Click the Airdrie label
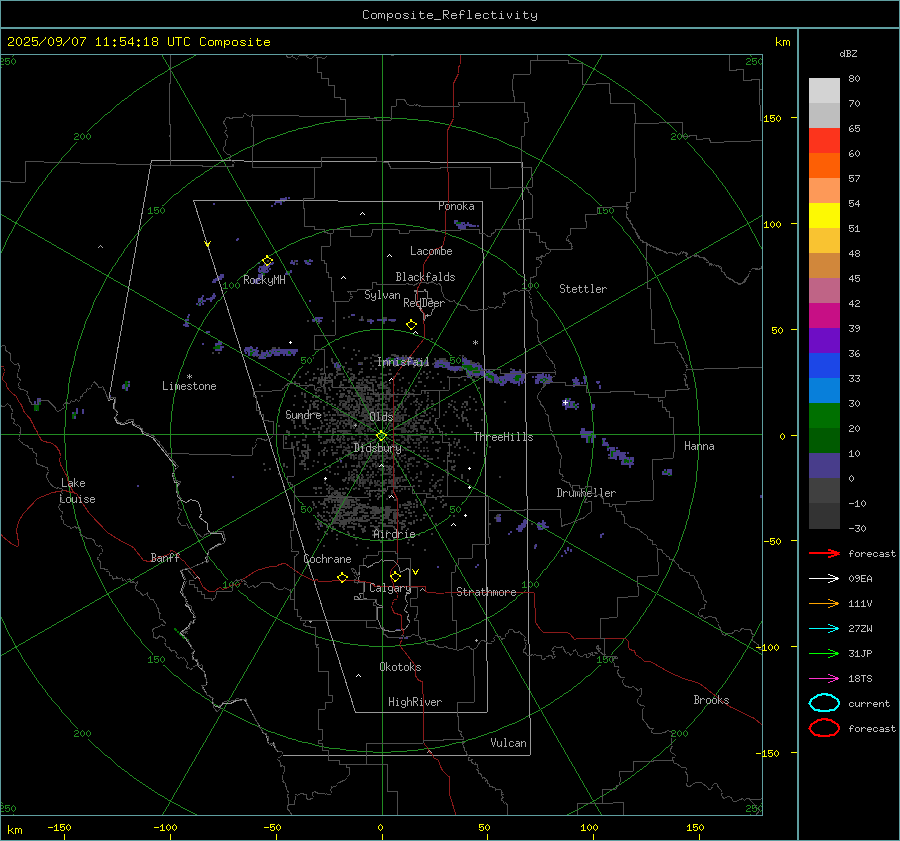900x841 pixels. click(394, 534)
